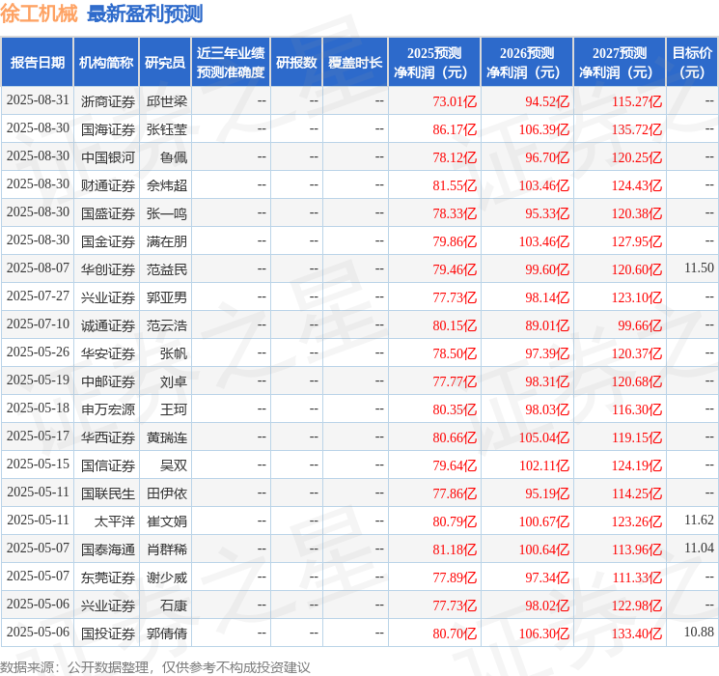Viewport: 719px width, 676px height.
Task: Click researcher name 吴双
Action: [x=174, y=465]
